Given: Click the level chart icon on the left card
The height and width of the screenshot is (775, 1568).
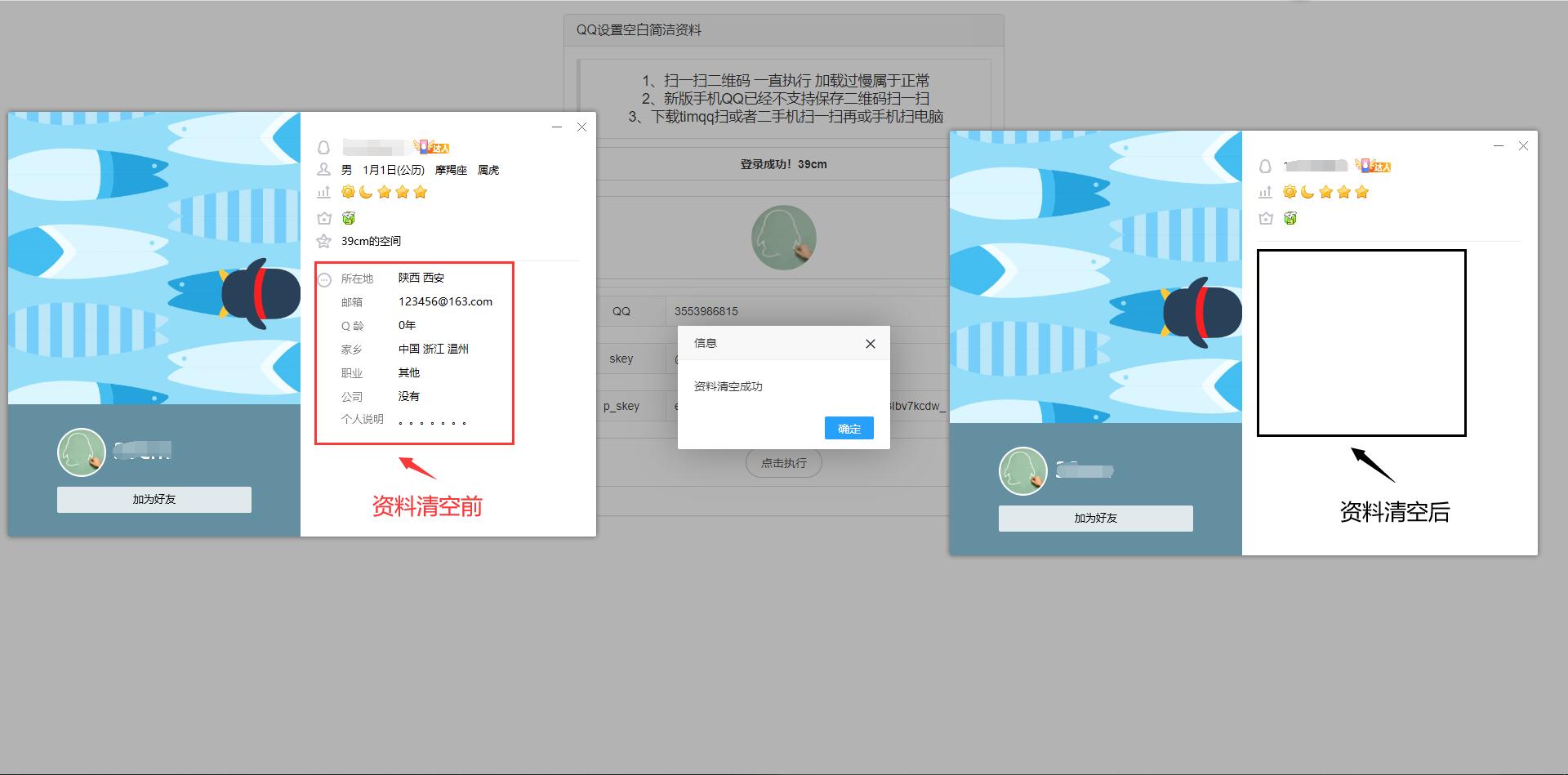Looking at the screenshot, I should (x=324, y=192).
